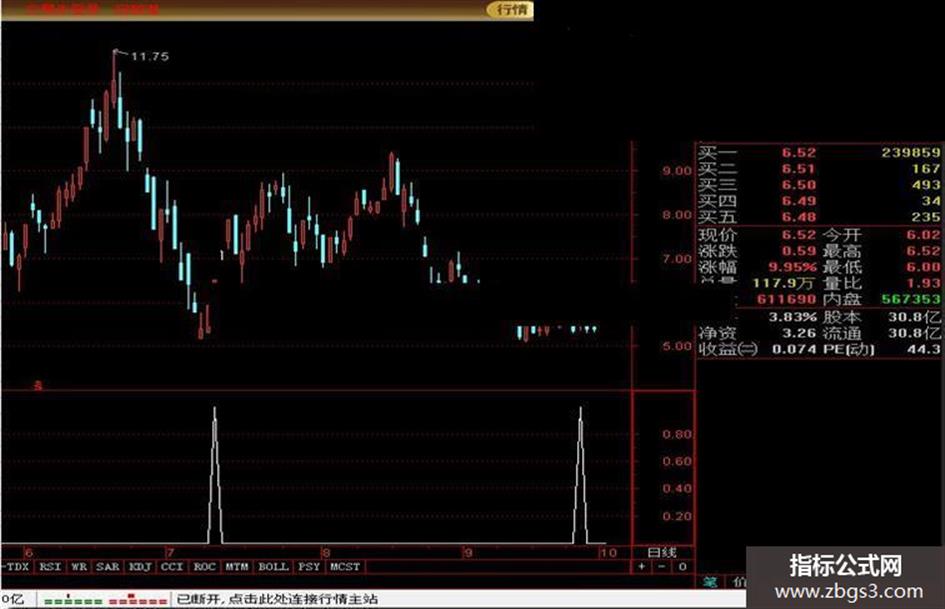
Task: Click the 0亿 value in status bar
Action: (12, 599)
